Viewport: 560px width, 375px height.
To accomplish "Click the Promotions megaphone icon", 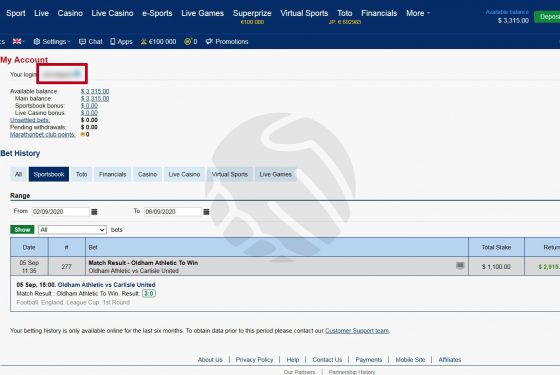I will [209, 42].
